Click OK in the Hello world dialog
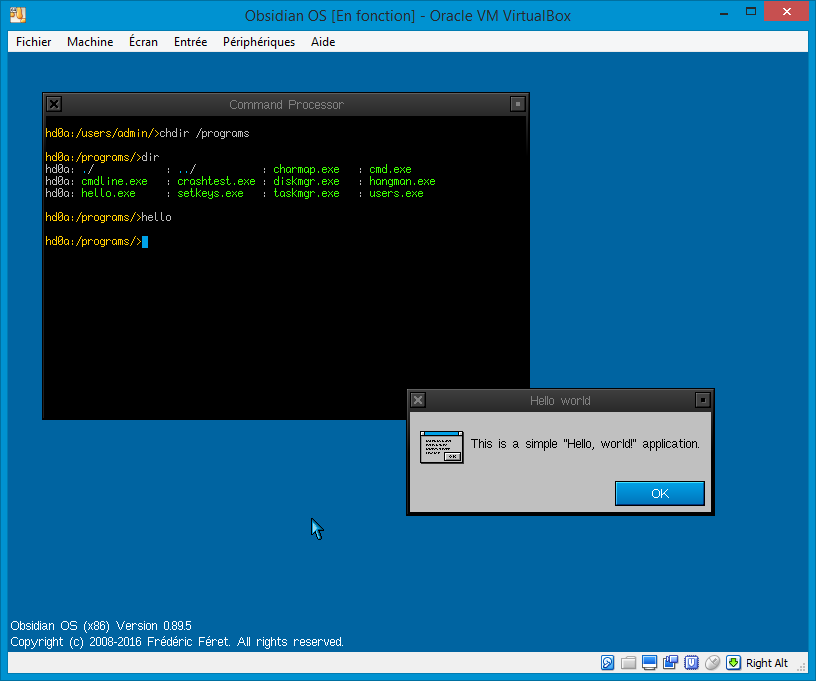816x681 pixels. coord(659,493)
